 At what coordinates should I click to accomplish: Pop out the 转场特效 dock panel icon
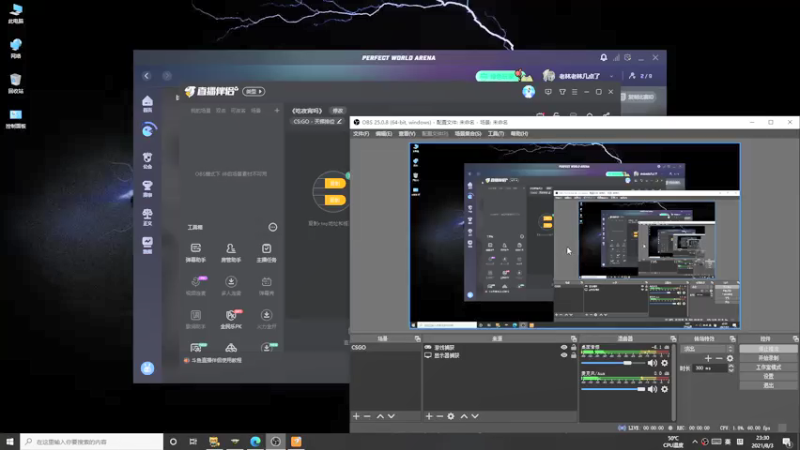click(732, 339)
